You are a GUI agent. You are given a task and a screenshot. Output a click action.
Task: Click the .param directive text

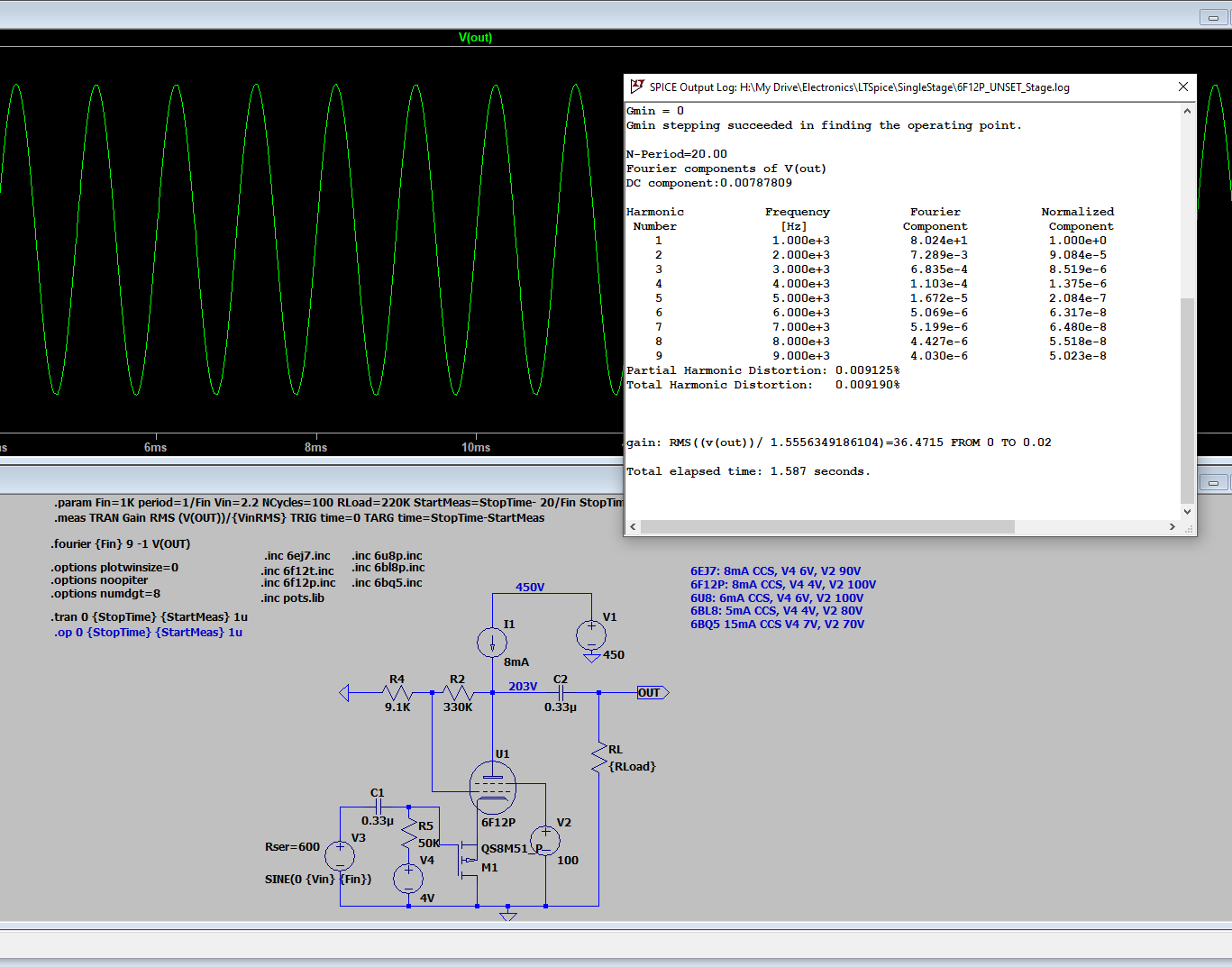339,502
